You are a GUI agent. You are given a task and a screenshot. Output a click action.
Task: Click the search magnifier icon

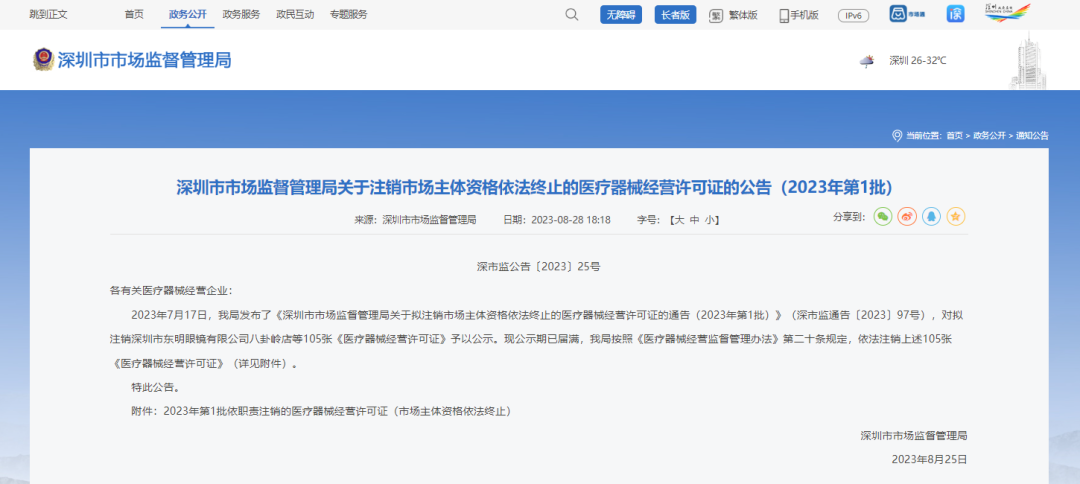[x=572, y=15]
